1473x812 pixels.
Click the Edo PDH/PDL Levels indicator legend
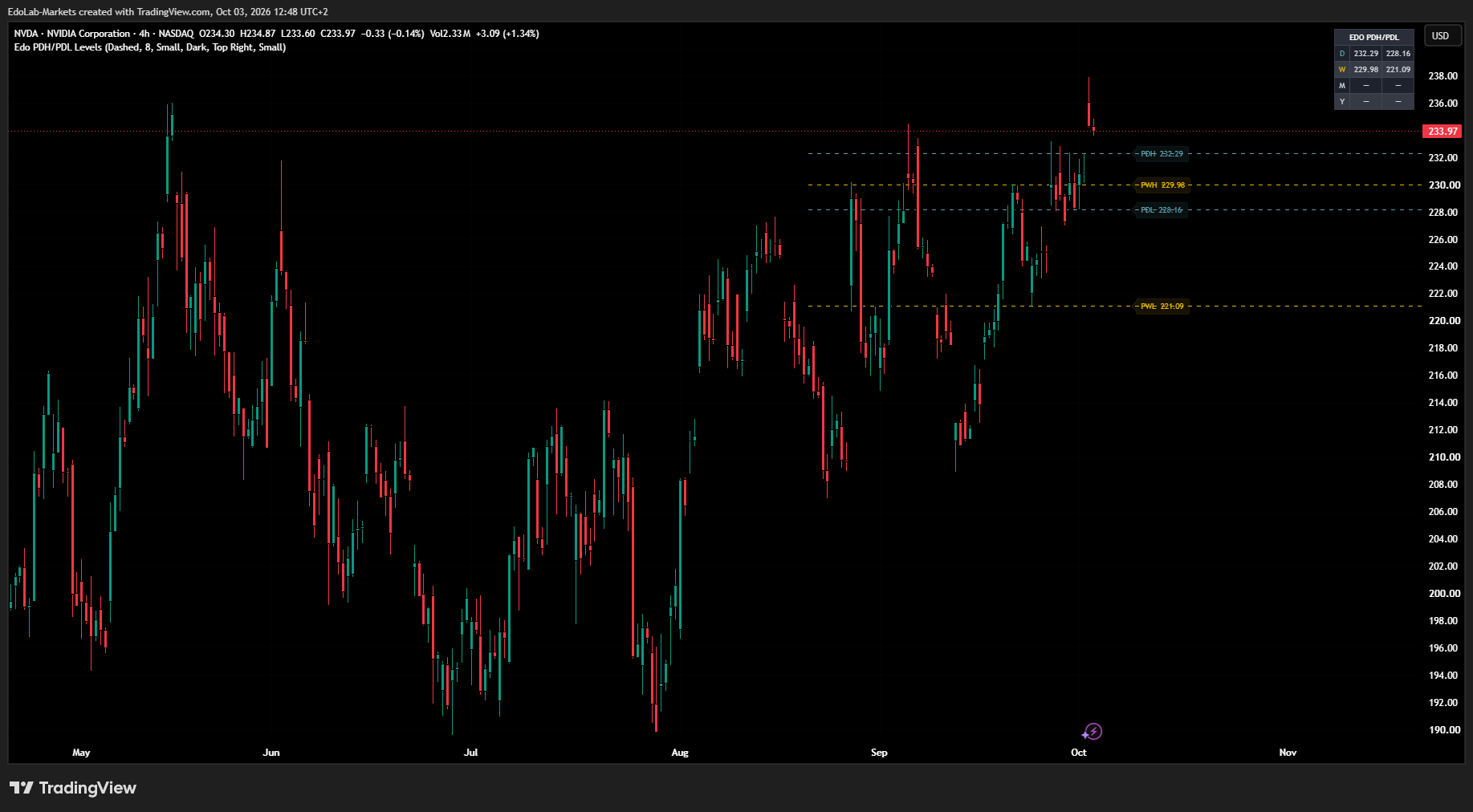click(150, 47)
